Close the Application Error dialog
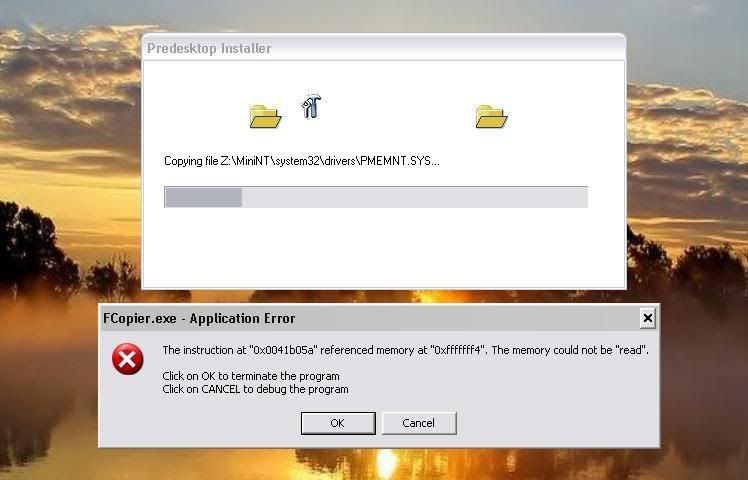Screen dimensions: 748x480 pos(647,318)
